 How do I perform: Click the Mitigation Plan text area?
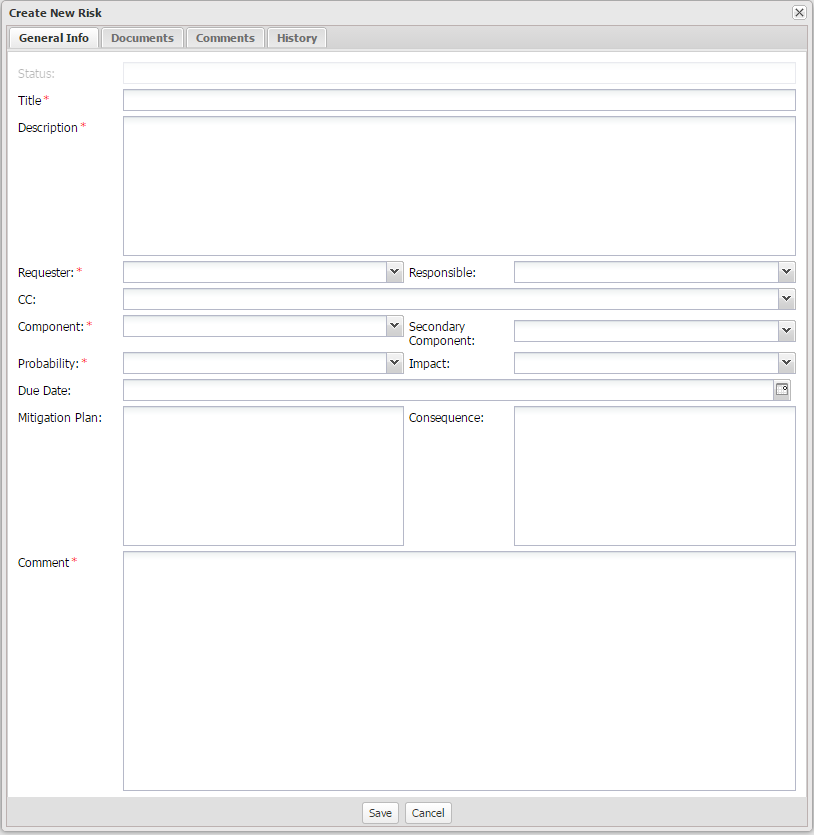tap(263, 475)
